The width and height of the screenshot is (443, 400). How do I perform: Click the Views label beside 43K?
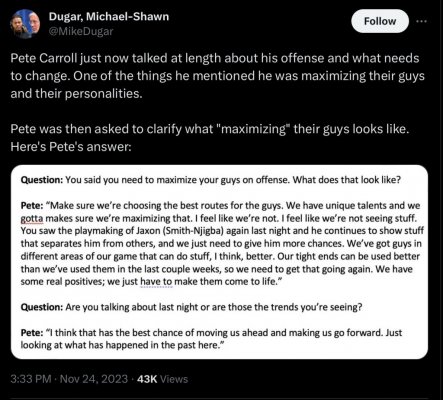point(174,379)
